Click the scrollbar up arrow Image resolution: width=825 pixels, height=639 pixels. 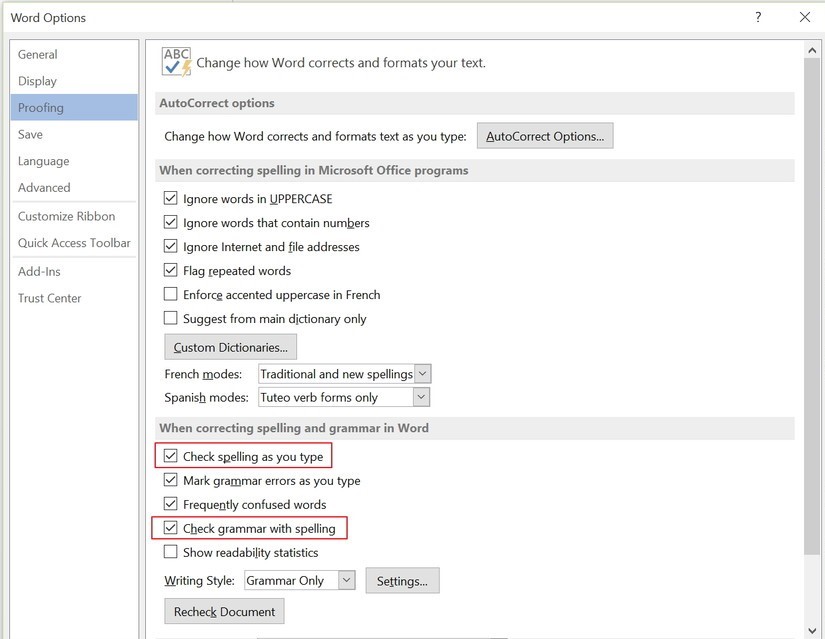pos(812,51)
